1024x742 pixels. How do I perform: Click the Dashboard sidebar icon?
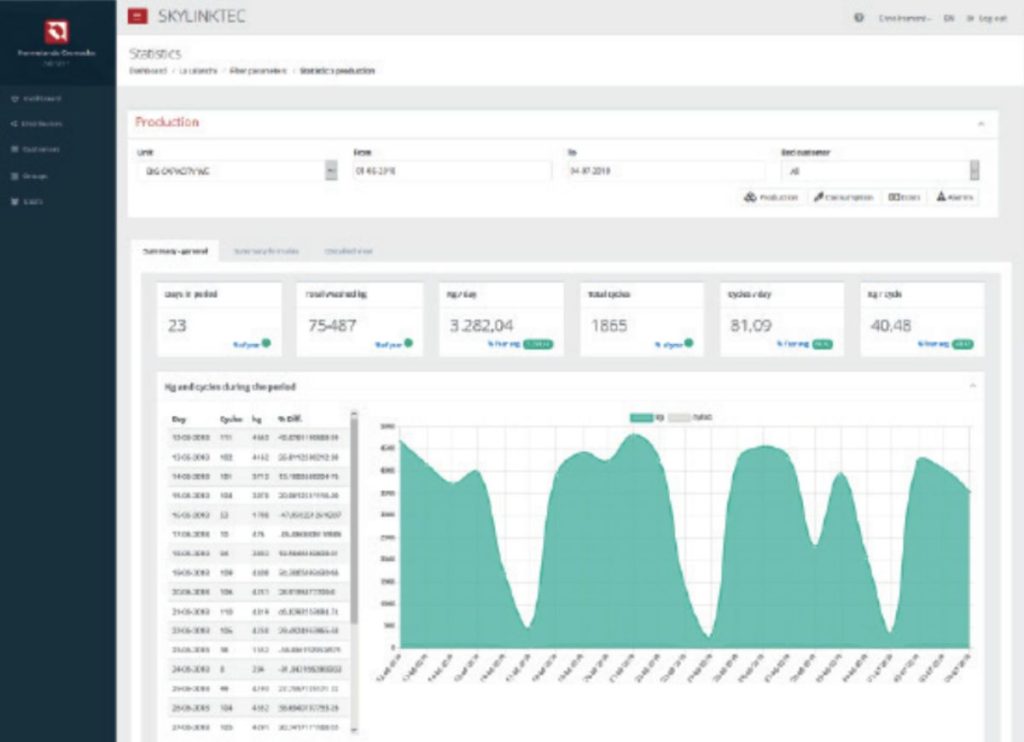(13, 98)
